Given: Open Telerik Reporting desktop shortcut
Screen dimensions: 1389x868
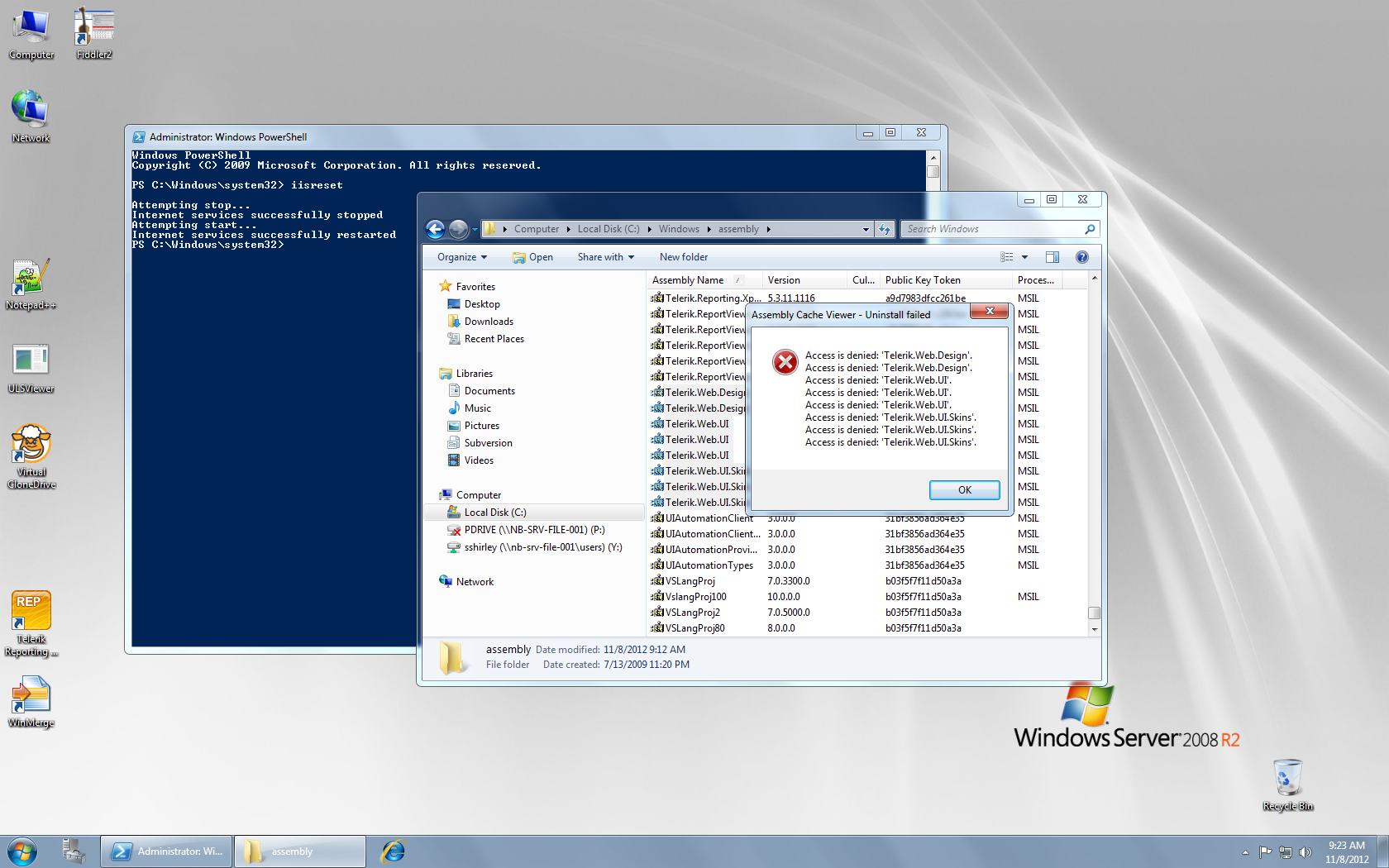Looking at the screenshot, I should pos(31,624).
